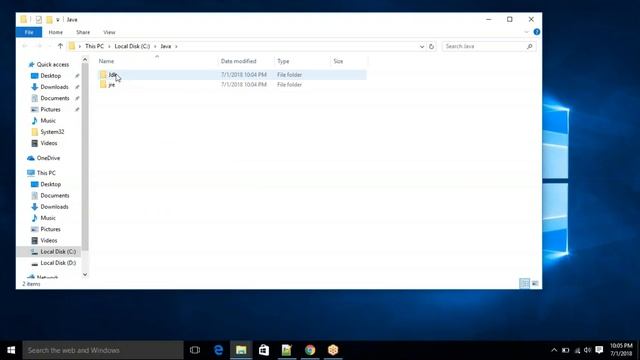
Task: Open File Explorer help
Action: (536, 32)
